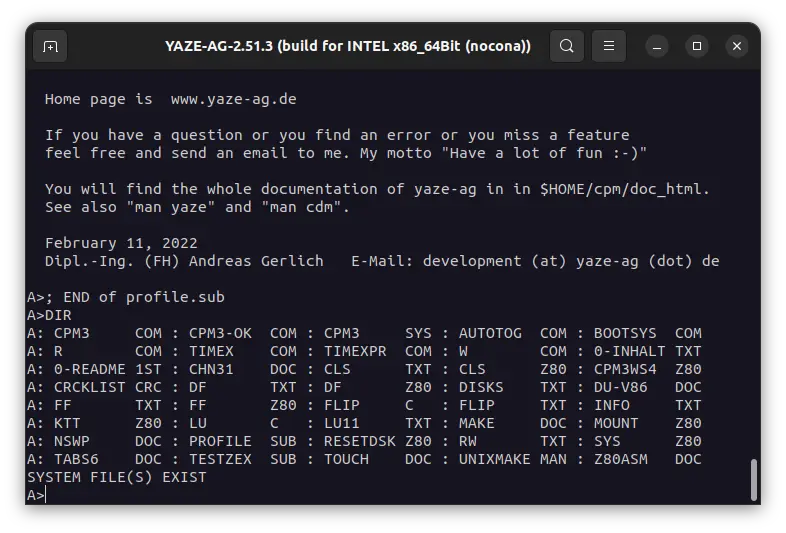Click the file name 0-README
The image size is (786, 533).
tap(90, 370)
